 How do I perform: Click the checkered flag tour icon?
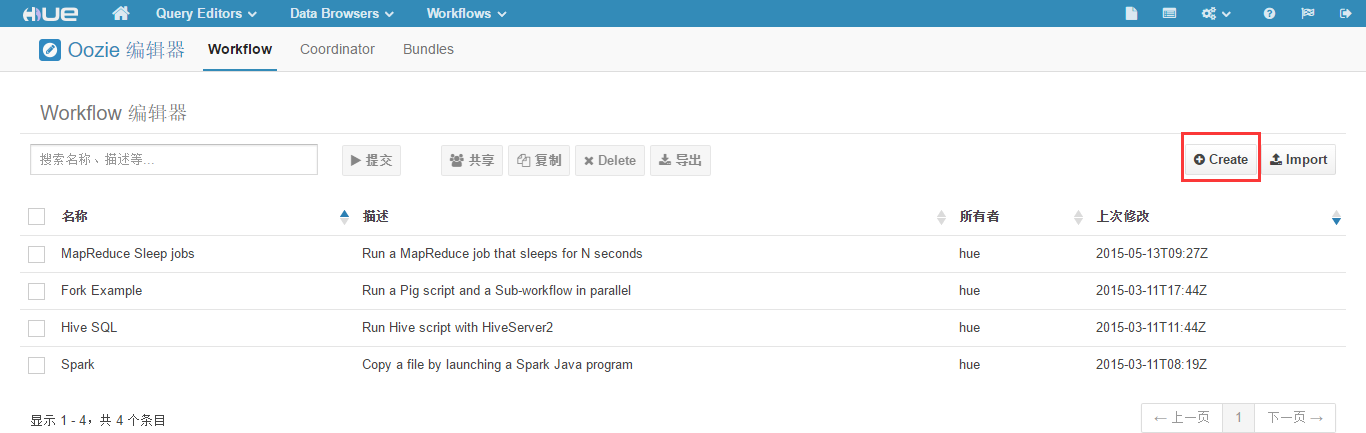(x=1307, y=14)
